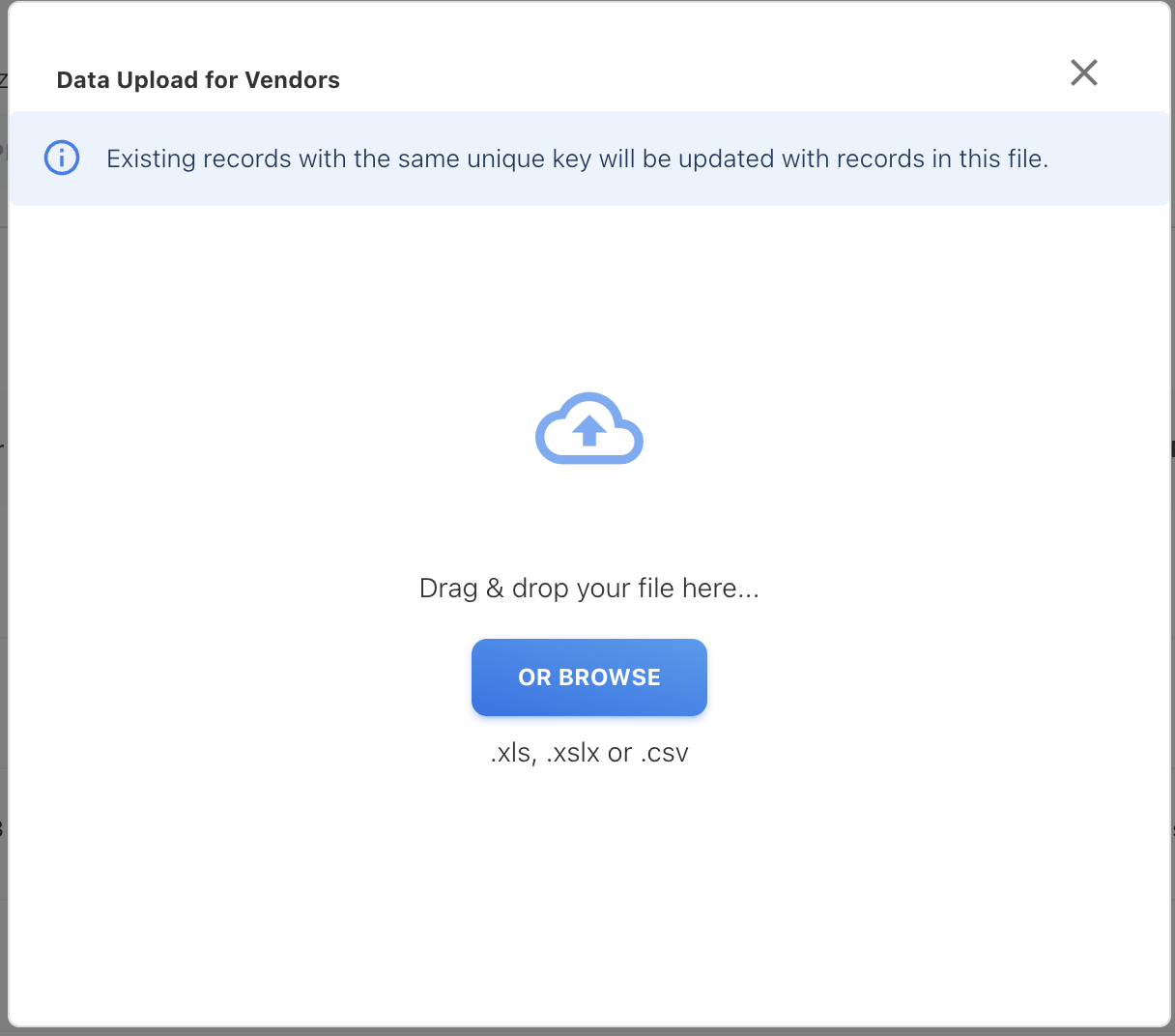Click the '.xls, .xslx or .csv' format hint
The height and width of the screenshot is (1036, 1175).
click(588, 753)
